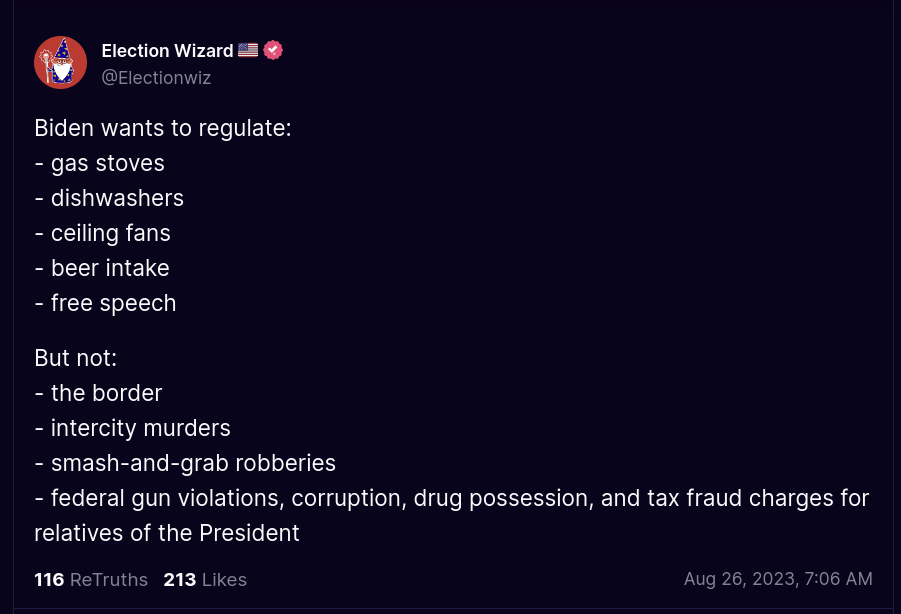Viewport: 901px width, 614px height.
Task: Open the Aug 26, 2023 timestamp
Action: pos(778,578)
